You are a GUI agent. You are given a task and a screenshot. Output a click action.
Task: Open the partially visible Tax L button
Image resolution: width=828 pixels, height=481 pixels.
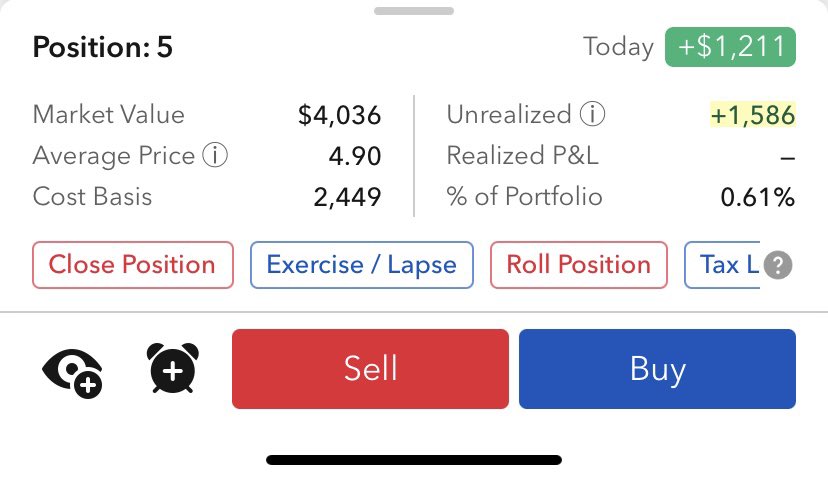[x=722, y=265]
